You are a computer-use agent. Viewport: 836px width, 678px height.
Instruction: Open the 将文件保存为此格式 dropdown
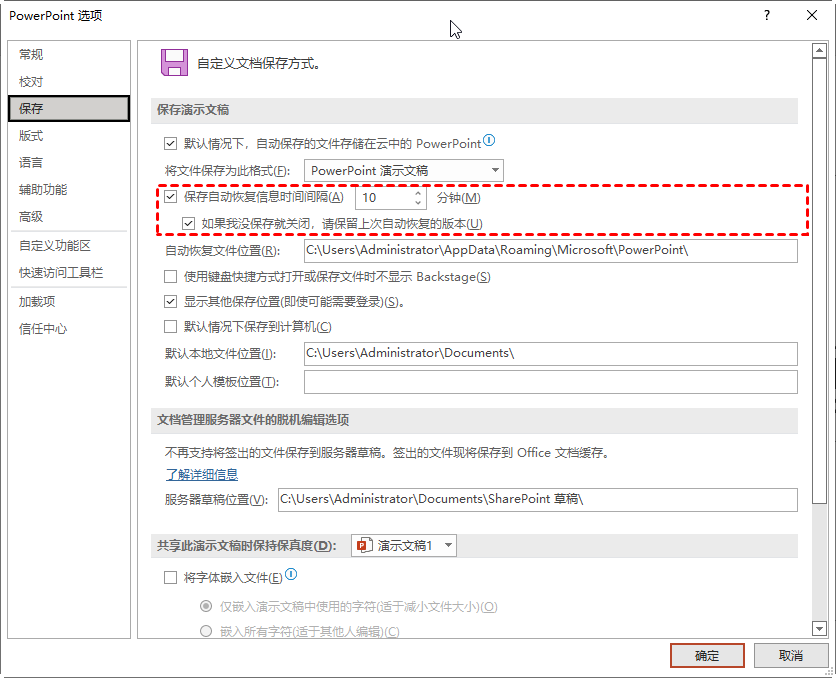(x=404, y=171)
